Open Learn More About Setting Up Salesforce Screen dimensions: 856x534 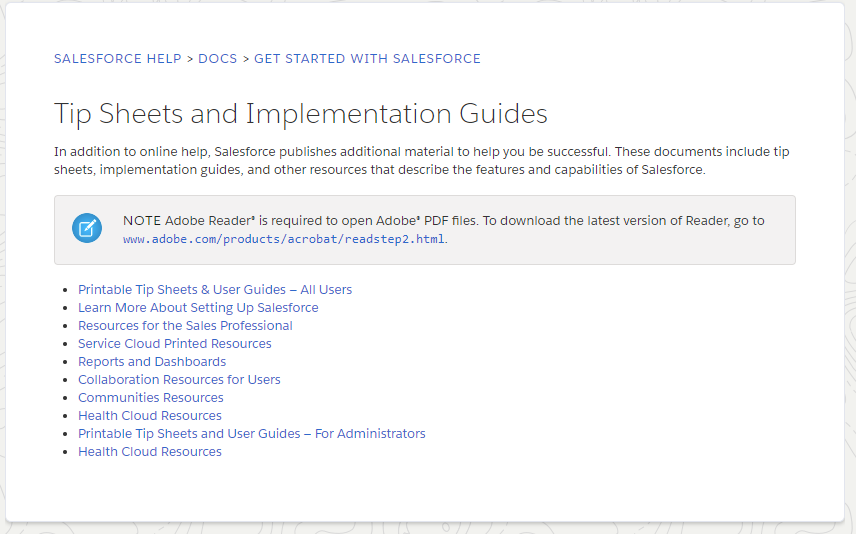(198, 307)
